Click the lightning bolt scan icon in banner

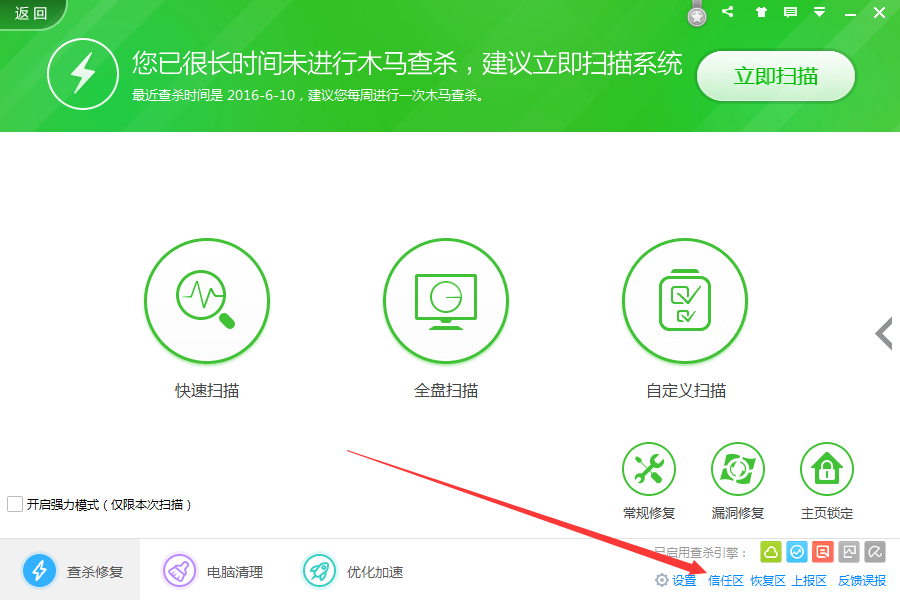click(83, 73)
